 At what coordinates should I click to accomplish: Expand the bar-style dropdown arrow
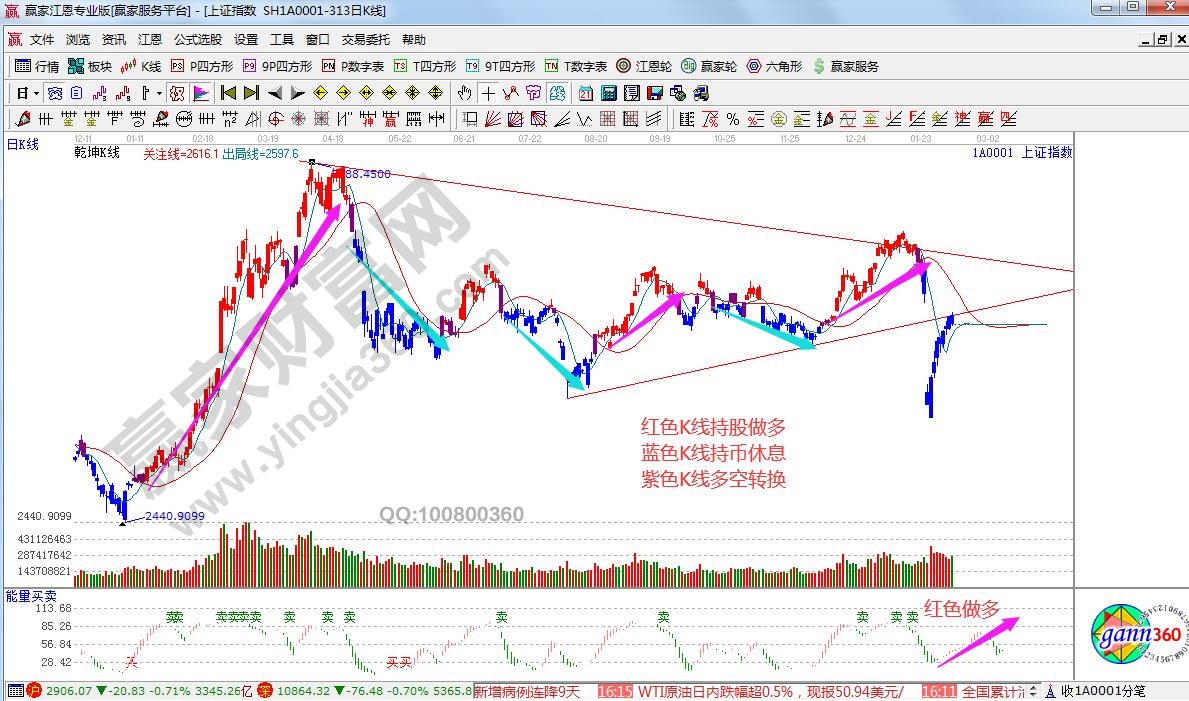click(x=159, y=93)
